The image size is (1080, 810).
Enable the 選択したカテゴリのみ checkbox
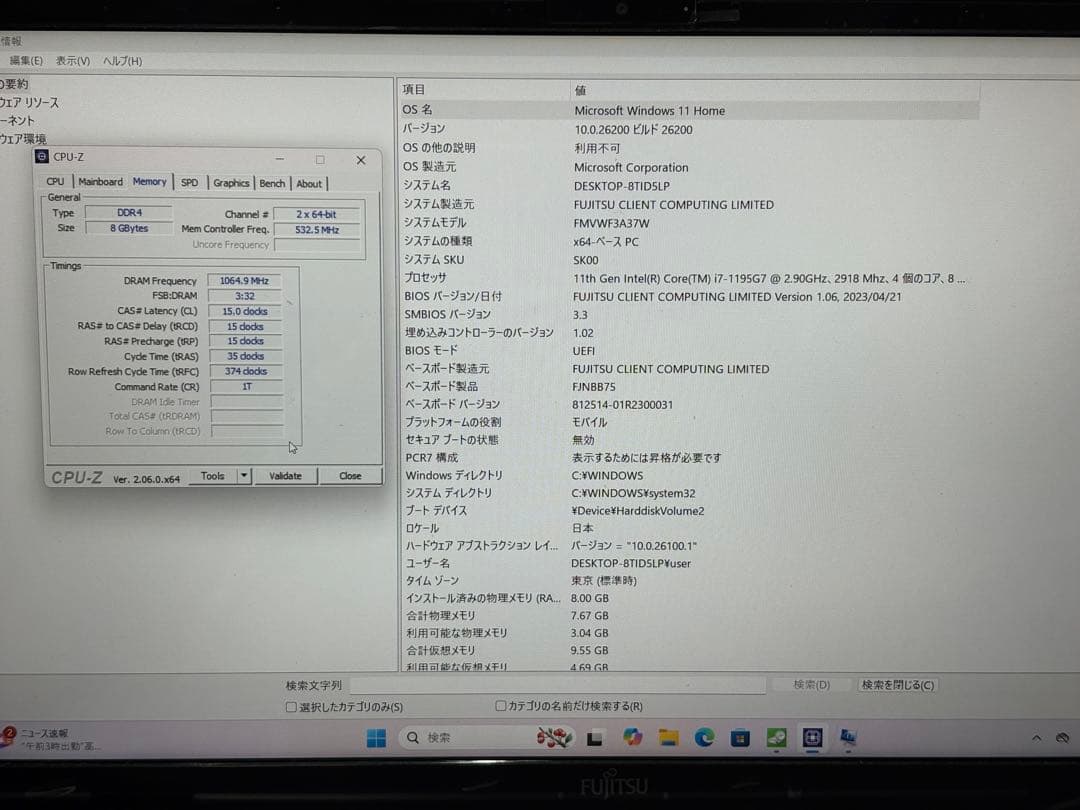pyautogui.click(x=290, y=706)
